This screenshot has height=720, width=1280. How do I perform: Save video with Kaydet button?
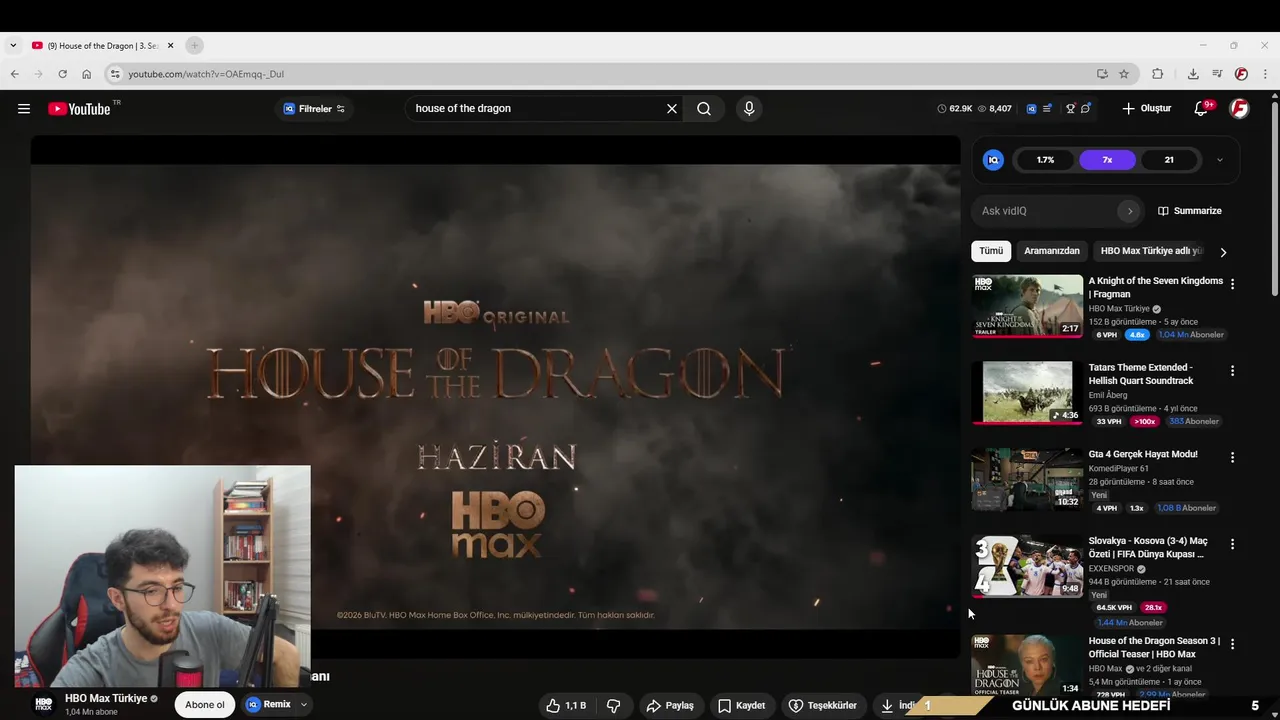coord(741,705)
